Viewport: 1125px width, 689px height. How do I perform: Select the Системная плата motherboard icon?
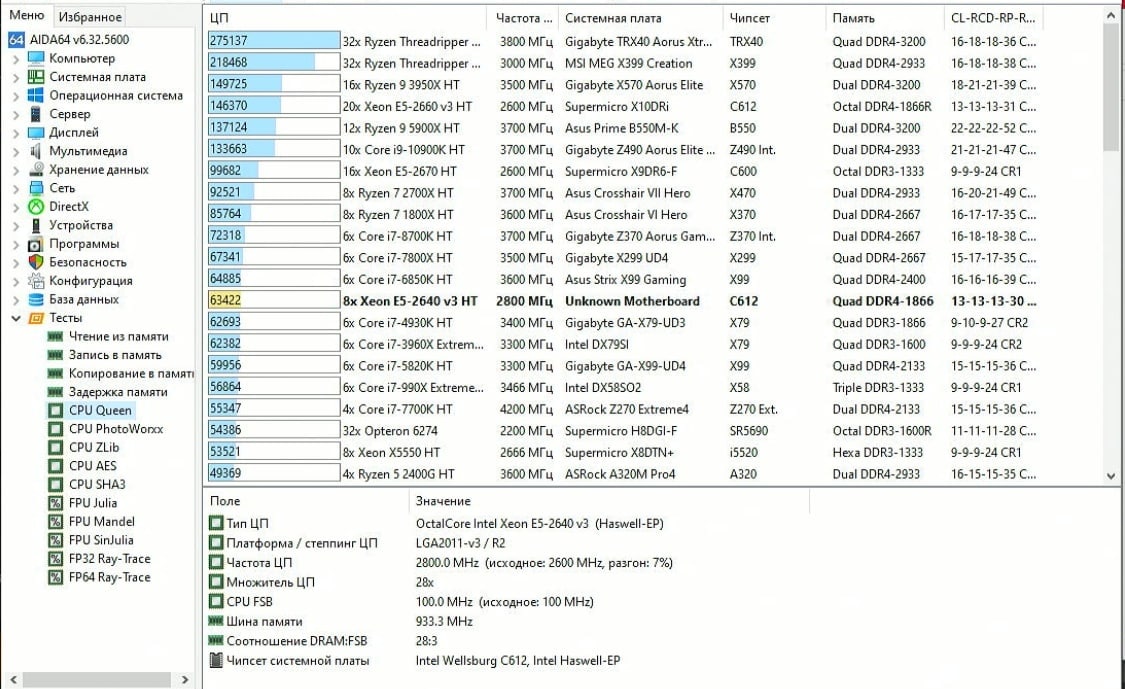tap(35, 77)
